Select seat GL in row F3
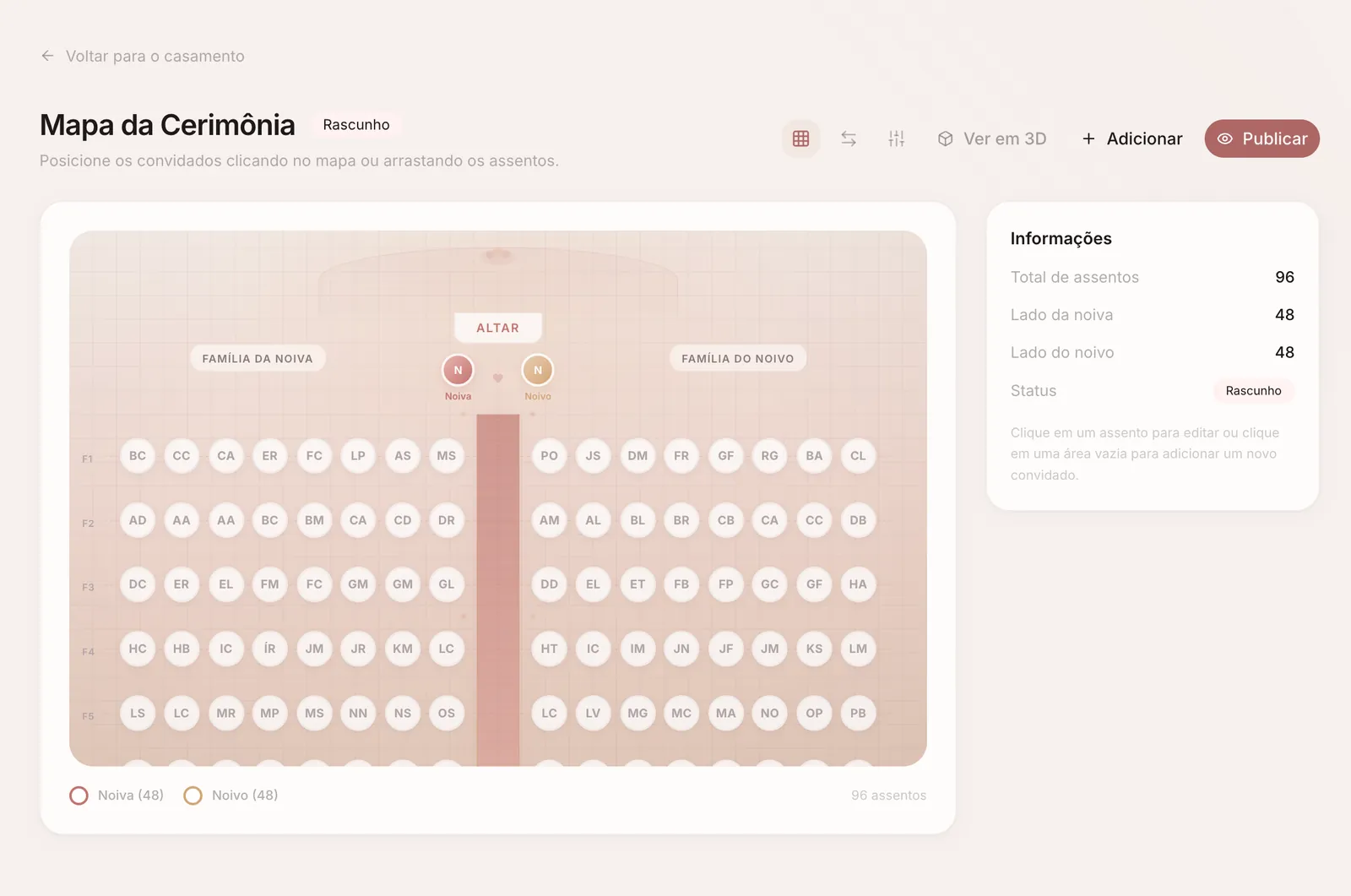The width and height of the screenshot is (1351, 896). coord(447,584)
